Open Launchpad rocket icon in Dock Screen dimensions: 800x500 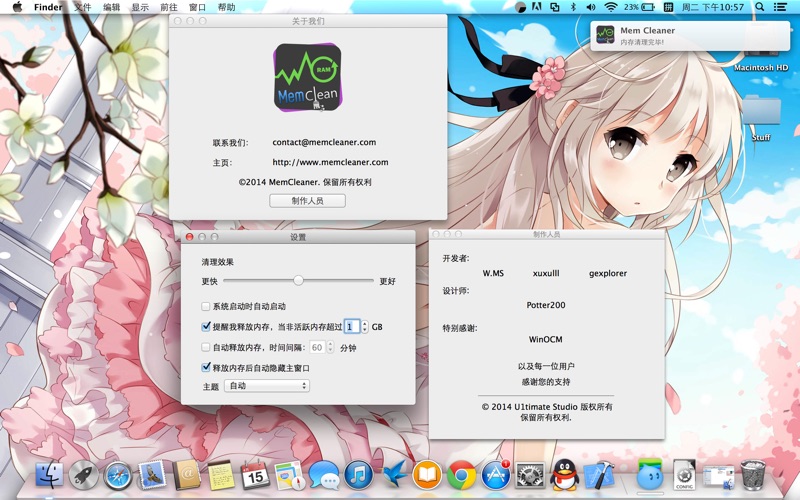83,476
